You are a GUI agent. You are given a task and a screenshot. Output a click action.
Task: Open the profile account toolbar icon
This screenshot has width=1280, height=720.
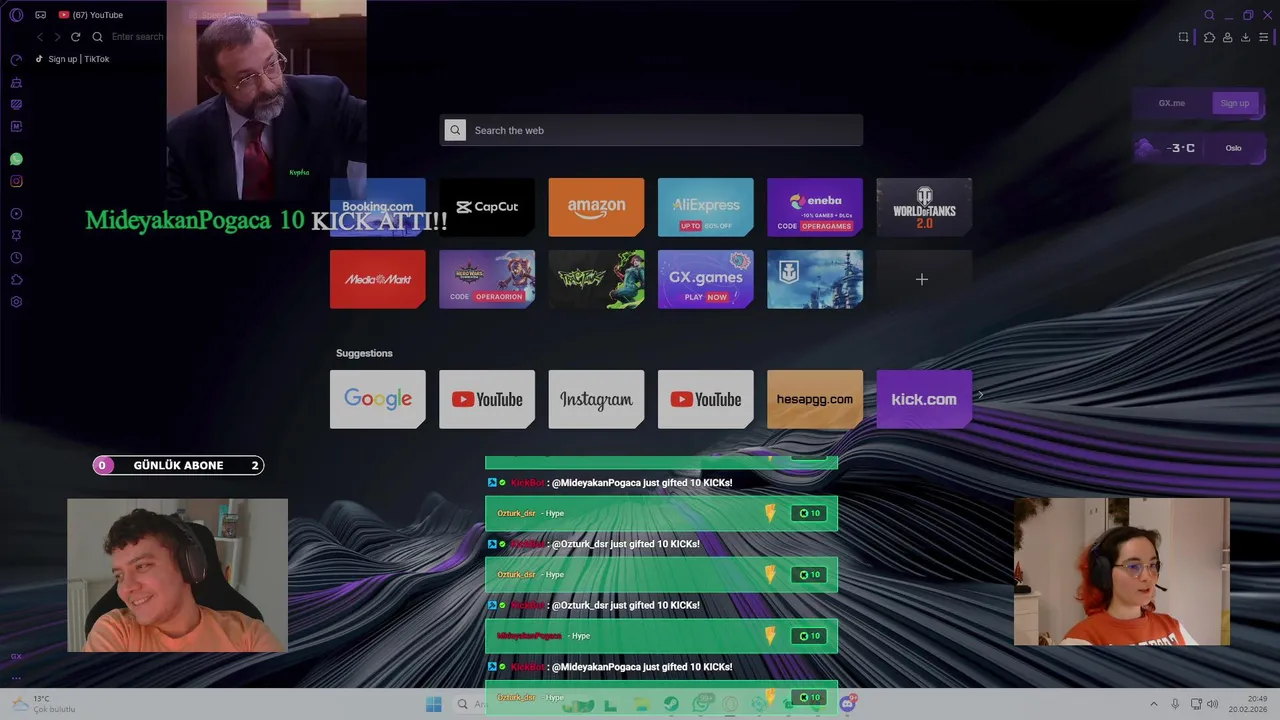tap(1227, 37)
